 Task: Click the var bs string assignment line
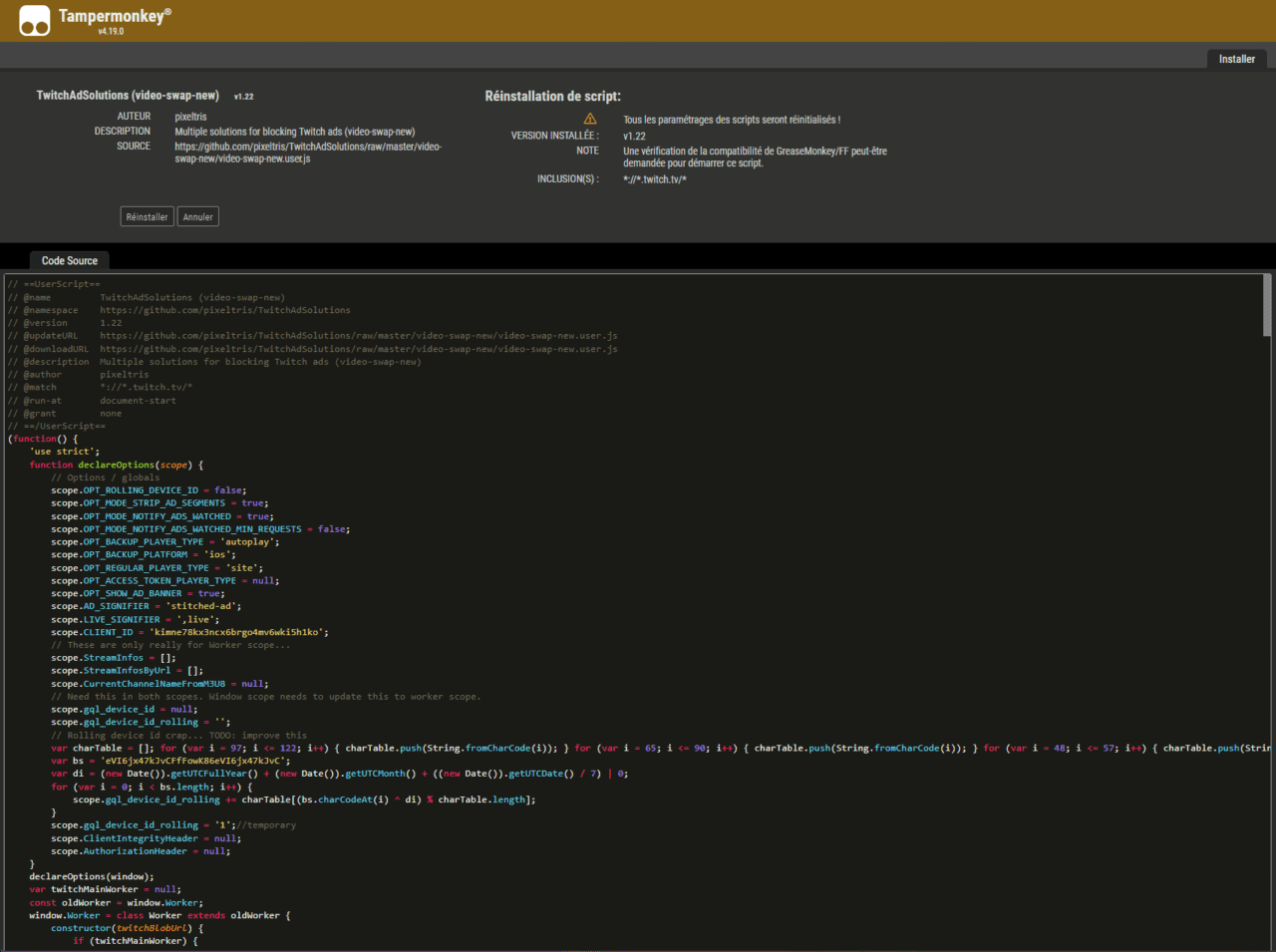[x=170, y=761]
